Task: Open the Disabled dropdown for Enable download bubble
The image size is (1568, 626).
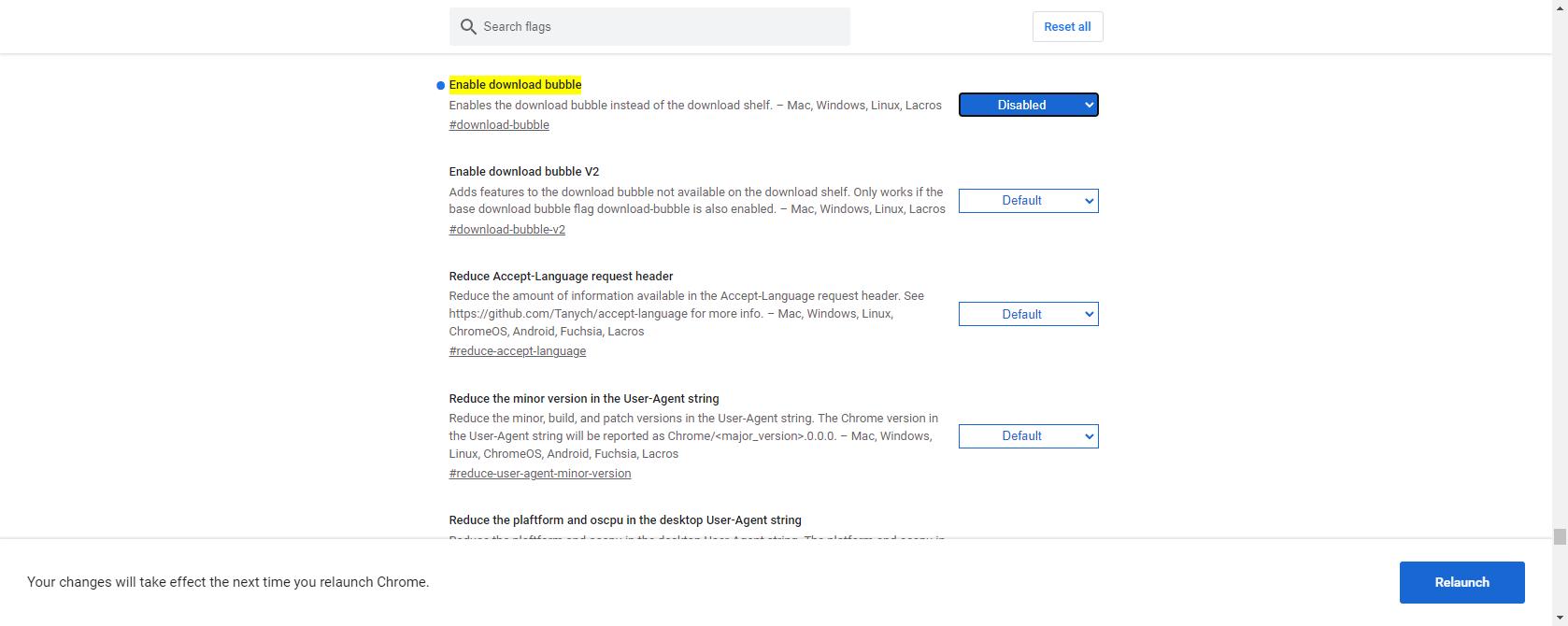Action: tap(1028, 106)
